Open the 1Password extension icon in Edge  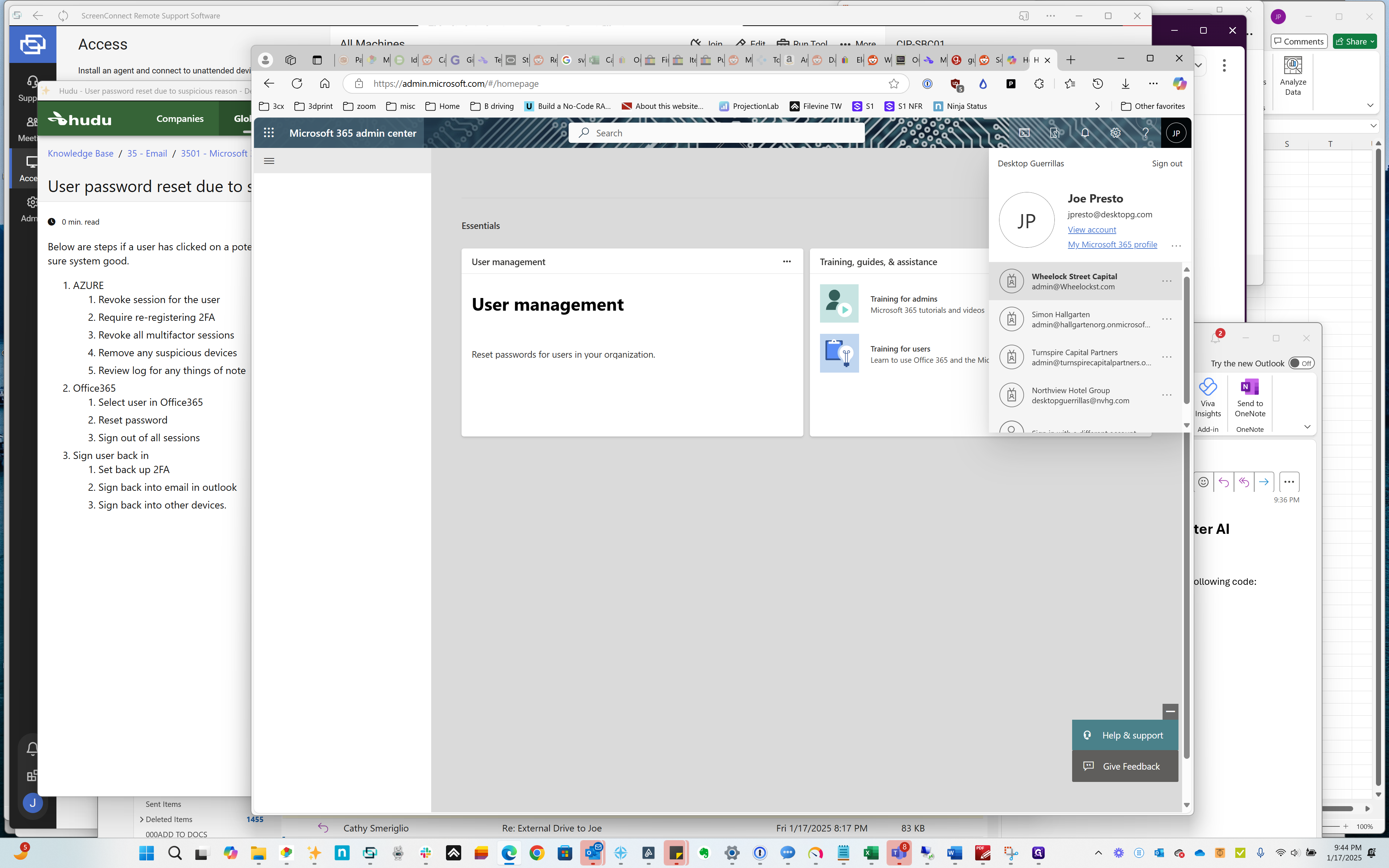(x=927, y=84)
